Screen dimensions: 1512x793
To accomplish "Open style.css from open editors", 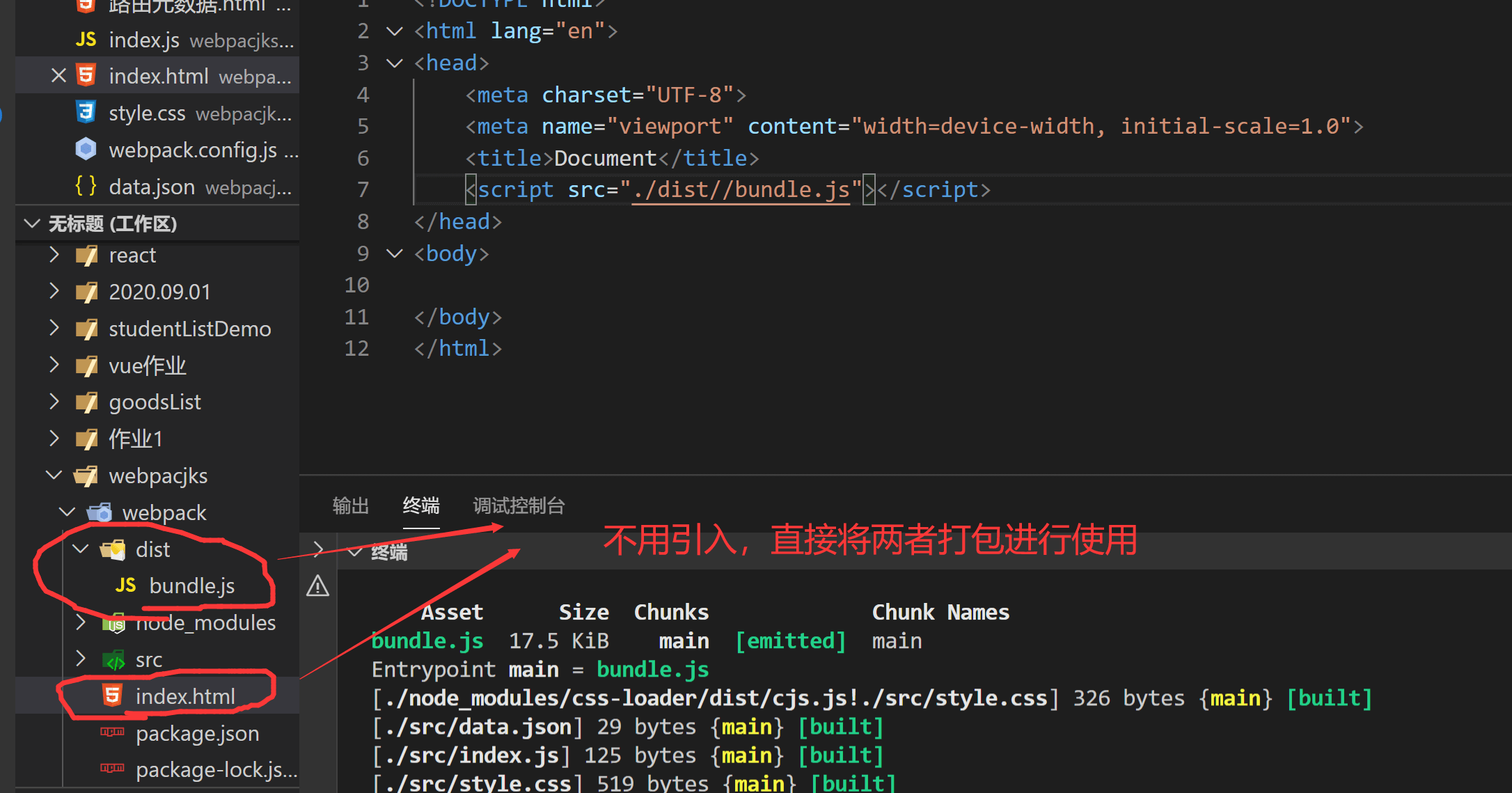I will point(158,113).
